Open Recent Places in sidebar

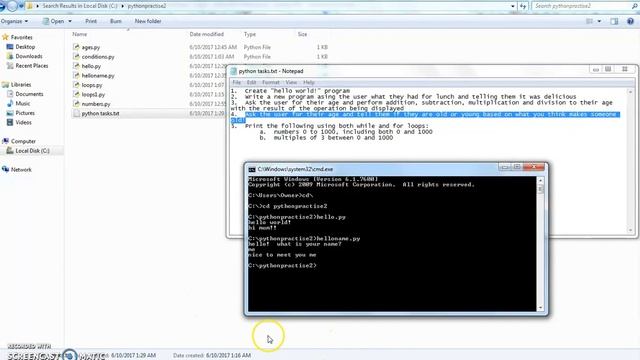pos(31,66)
